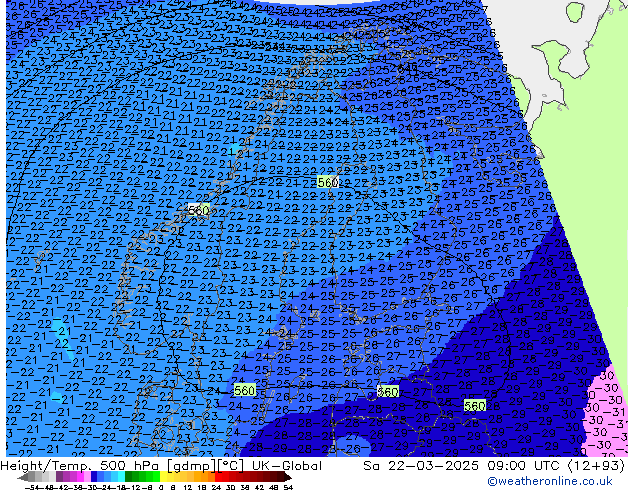The height and width of the screenshot is (490, 634).
Task: Pick the bright green swatch in the legend
Action: (x=156, y=477)
